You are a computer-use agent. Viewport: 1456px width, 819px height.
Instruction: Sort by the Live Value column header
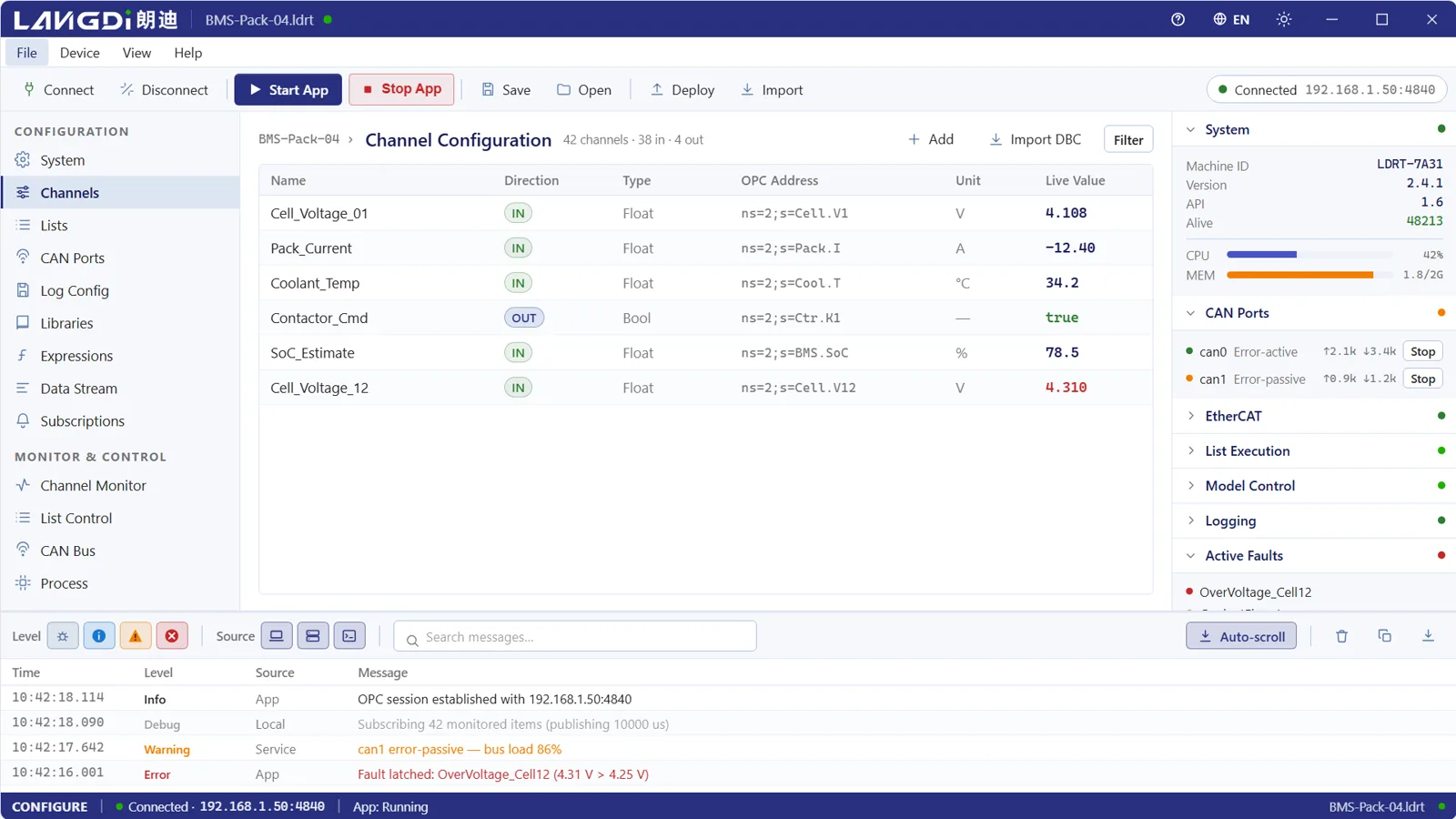1075,180
